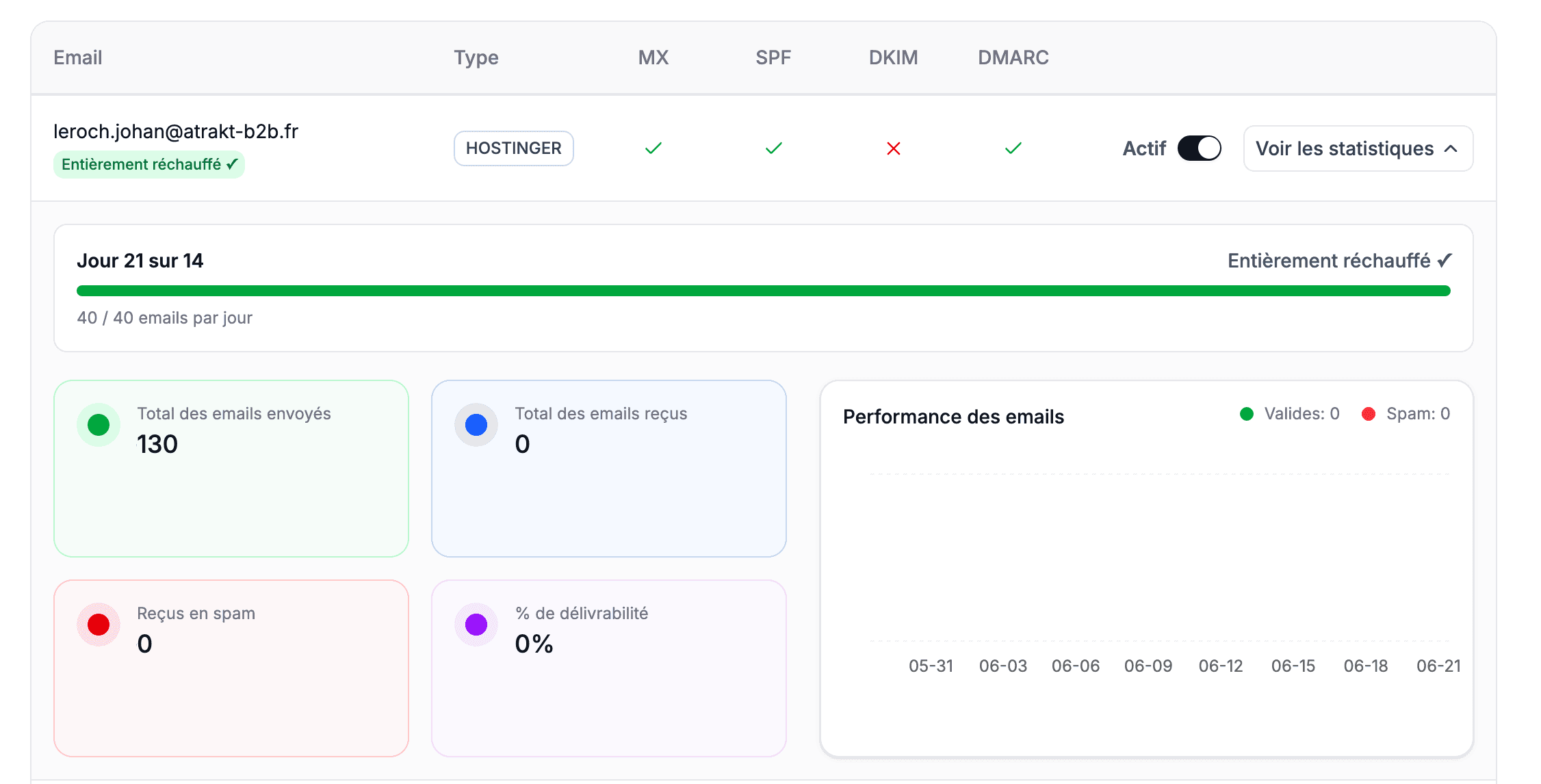This screenshot has height=784, width=1541.
Task: Collapse the Voir les statistiques panel
Action: tap(1358, 148)
